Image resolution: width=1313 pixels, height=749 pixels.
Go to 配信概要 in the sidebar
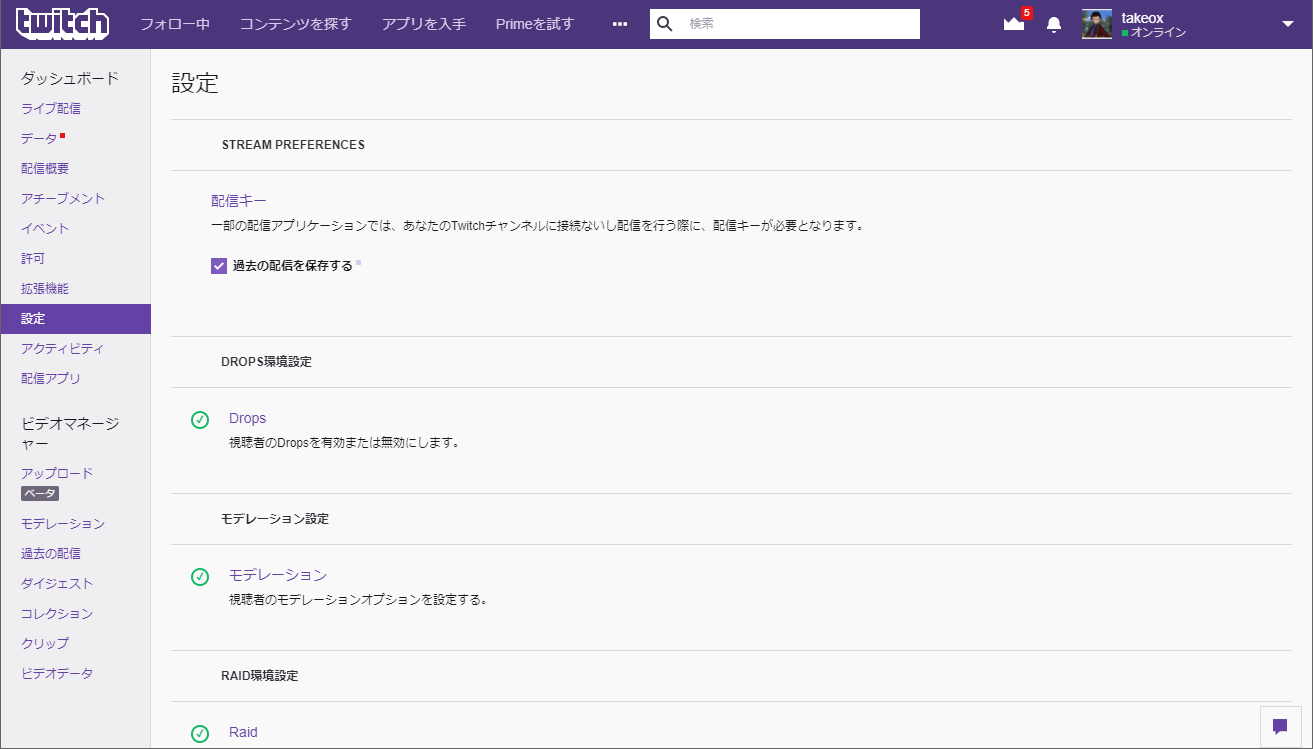(45, 168)
